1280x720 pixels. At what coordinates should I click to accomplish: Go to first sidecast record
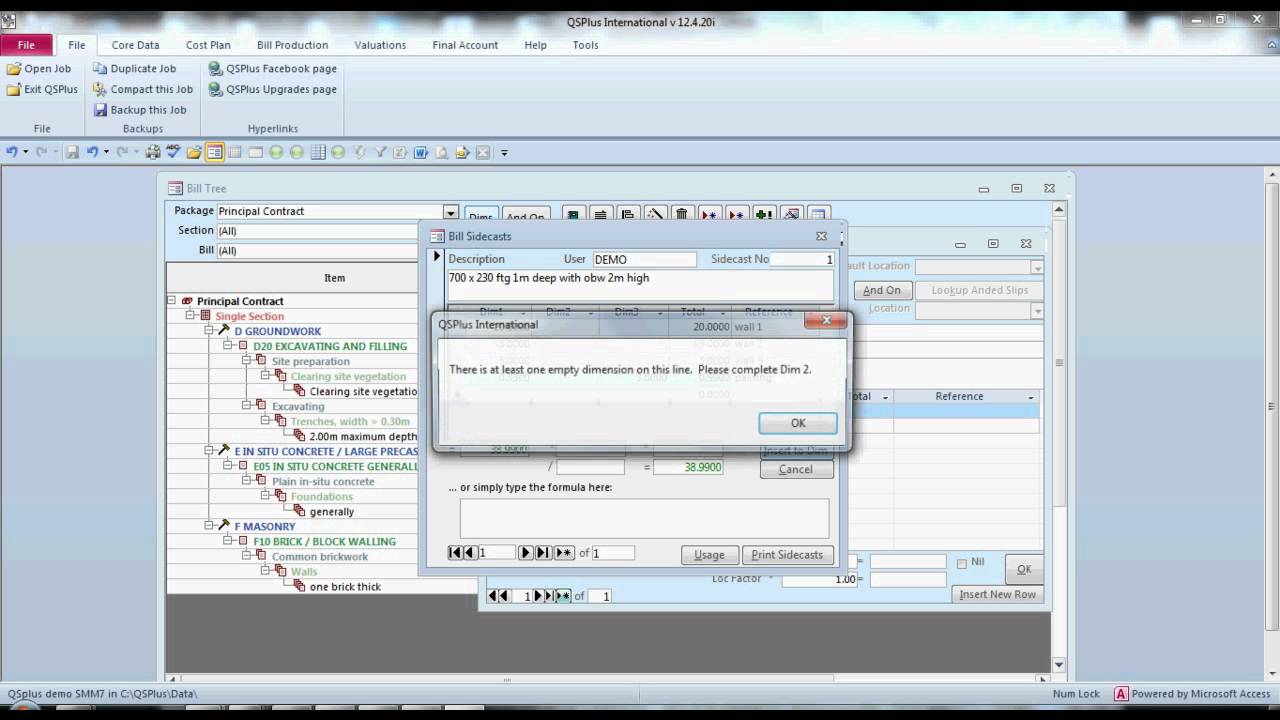pos(455,553)
